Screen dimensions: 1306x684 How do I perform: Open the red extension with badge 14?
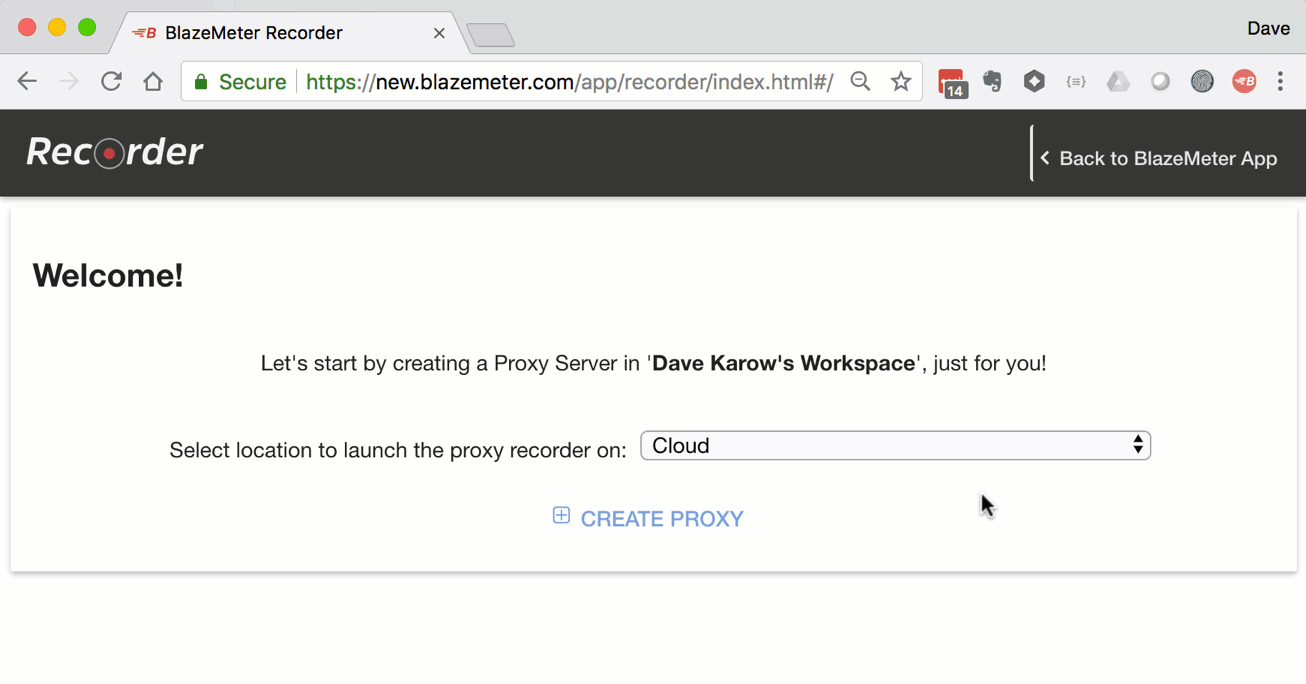952,83
